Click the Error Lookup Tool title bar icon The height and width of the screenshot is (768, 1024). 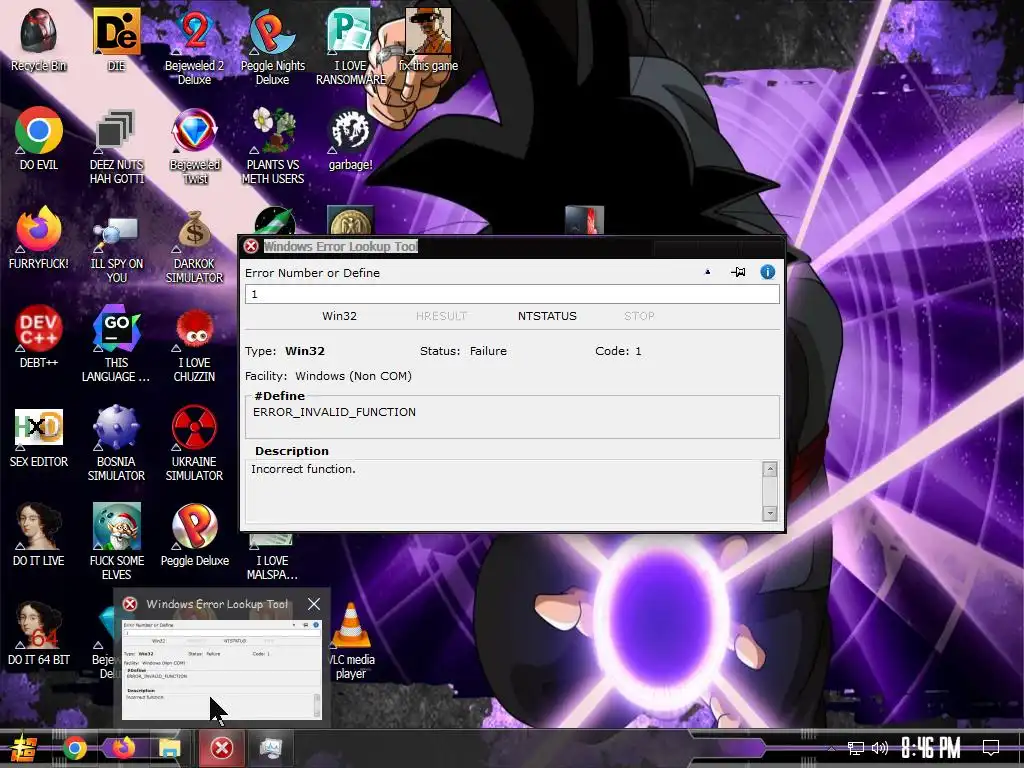tap(251, 246)
